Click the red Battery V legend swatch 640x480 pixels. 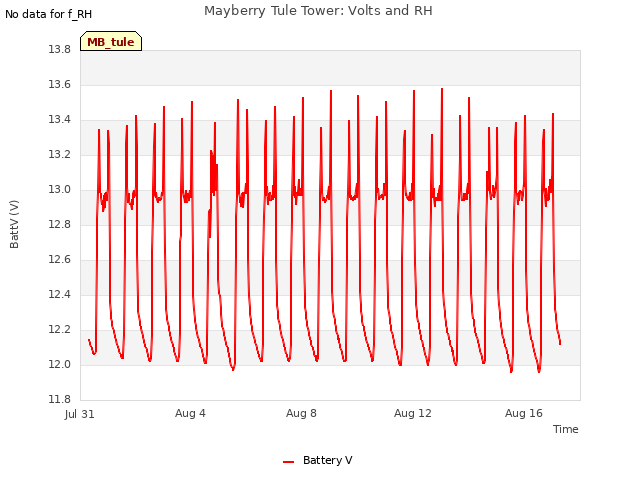point(289,462)
